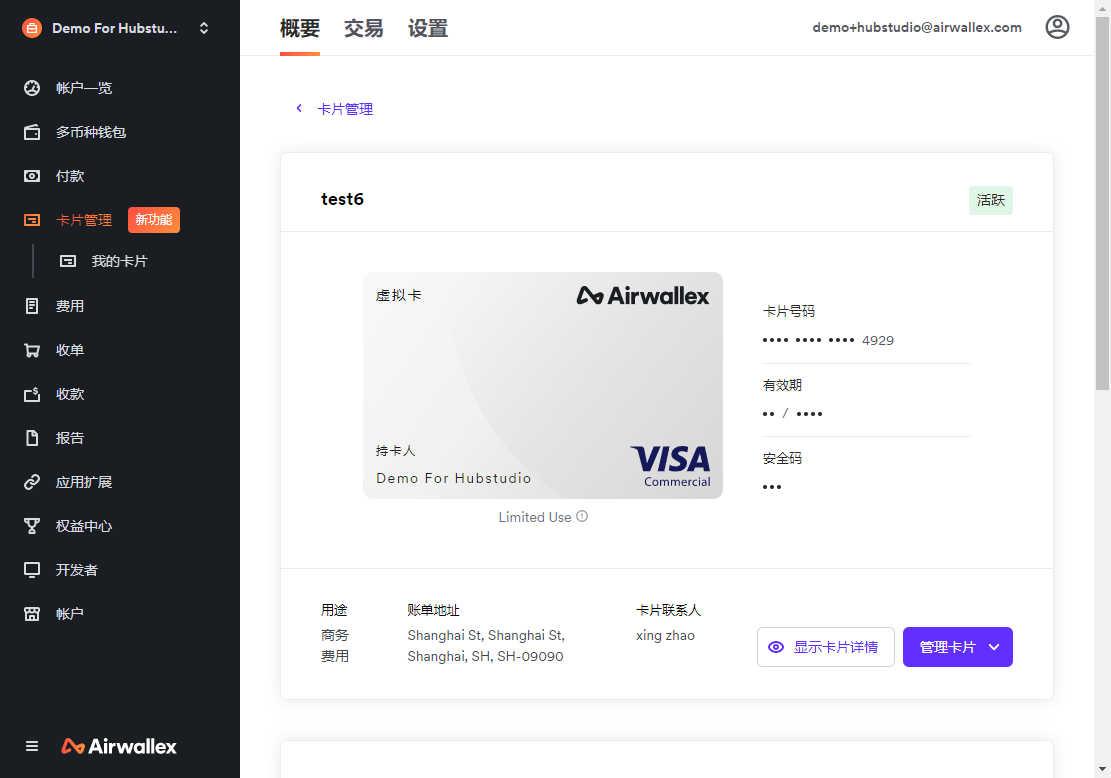The height and width of the screenshot is (778, 1111).
Task: Click the 我的卡片 card icon
Action: (x=68, y=261)
